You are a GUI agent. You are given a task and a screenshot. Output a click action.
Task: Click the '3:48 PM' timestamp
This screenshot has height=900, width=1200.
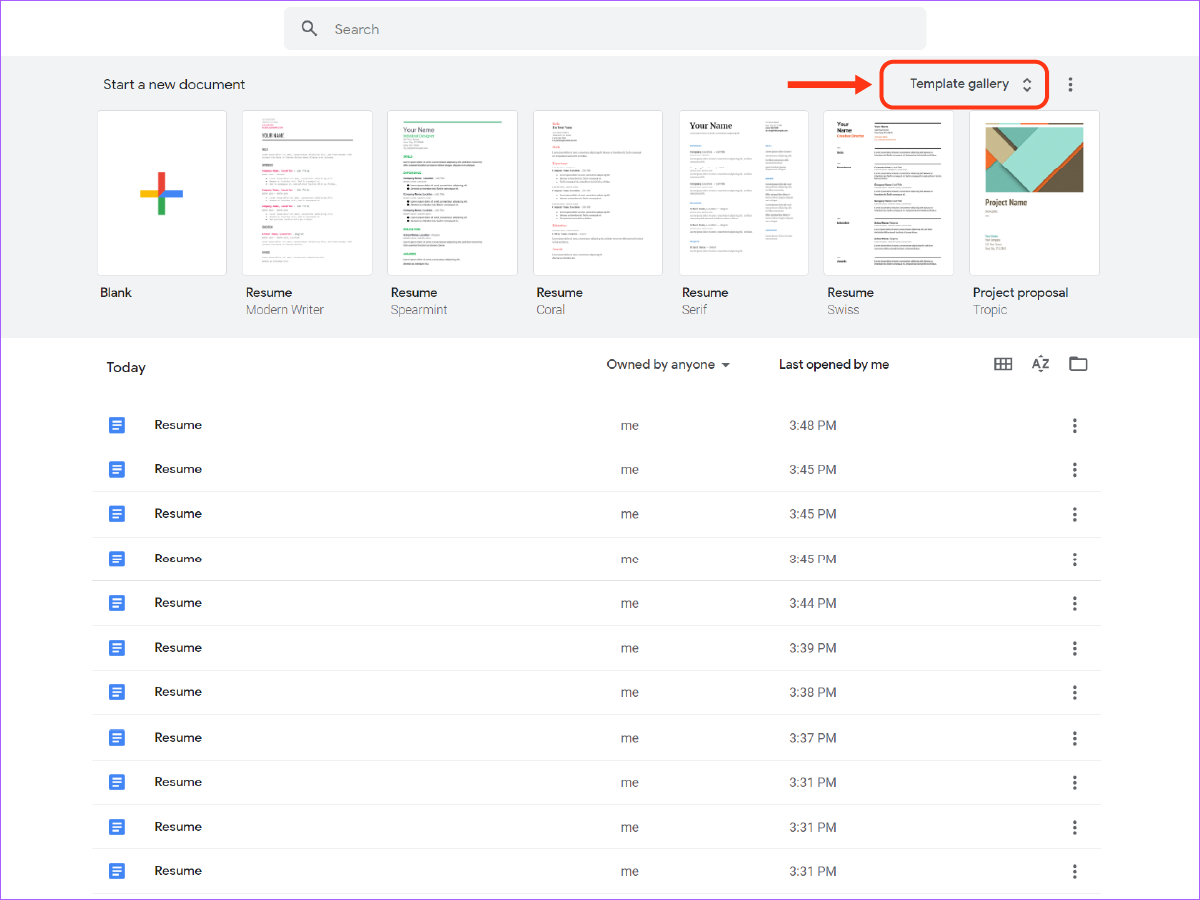click(x=812, y=426)
